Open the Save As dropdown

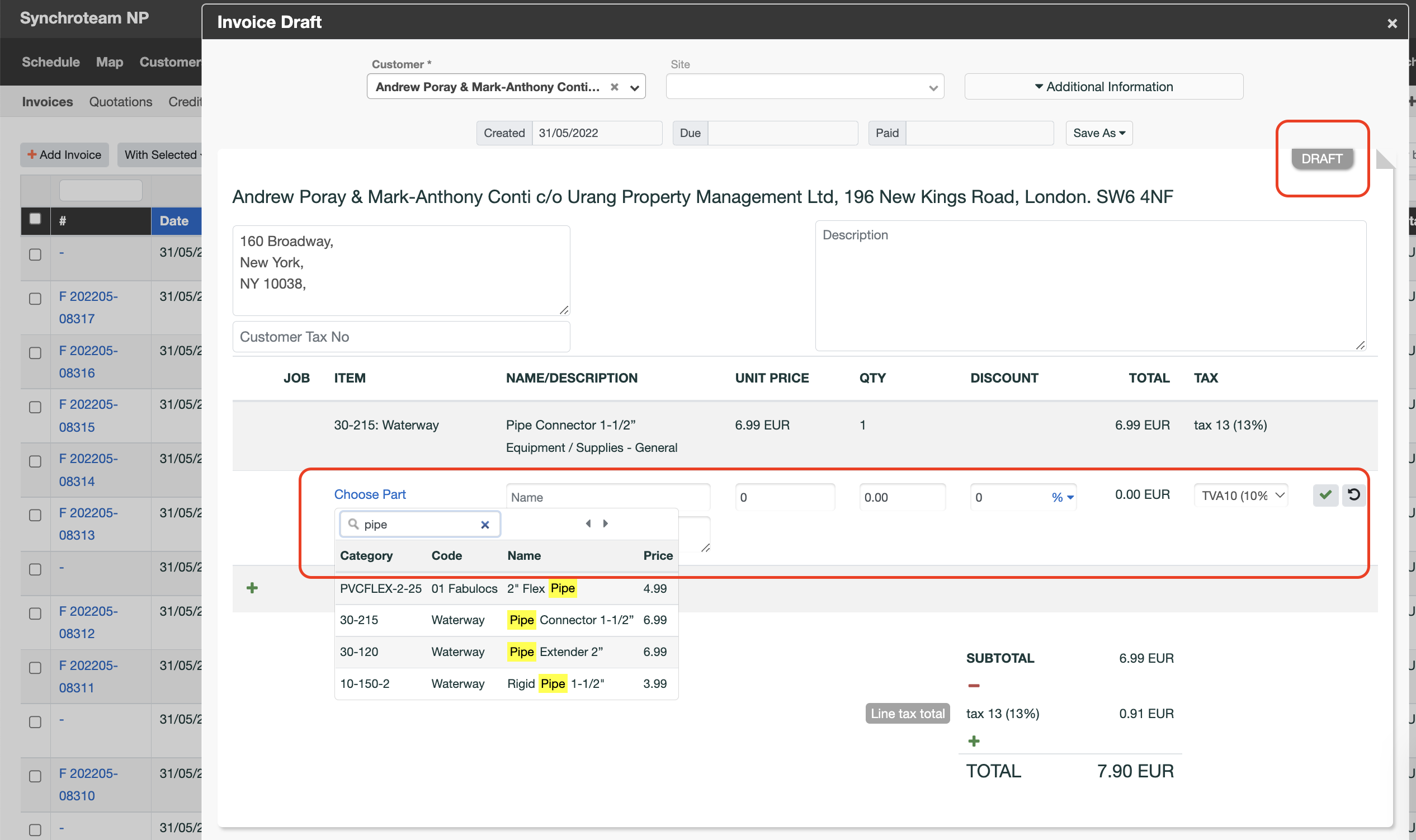1098,133
